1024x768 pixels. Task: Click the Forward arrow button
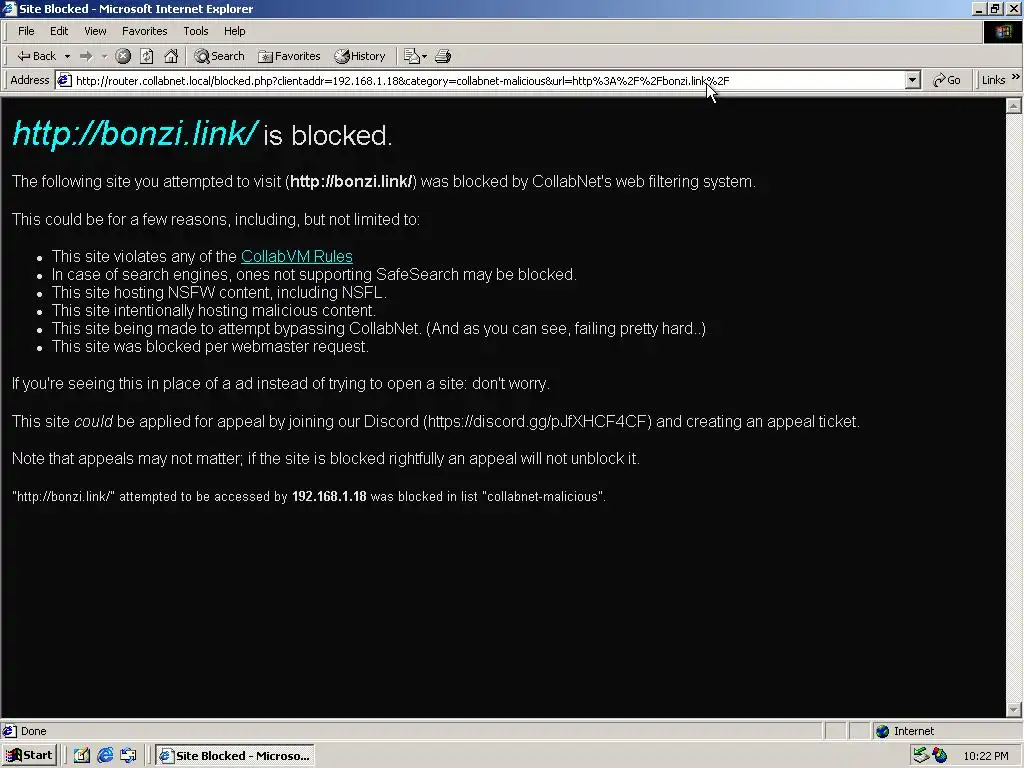tap(86, 56)
